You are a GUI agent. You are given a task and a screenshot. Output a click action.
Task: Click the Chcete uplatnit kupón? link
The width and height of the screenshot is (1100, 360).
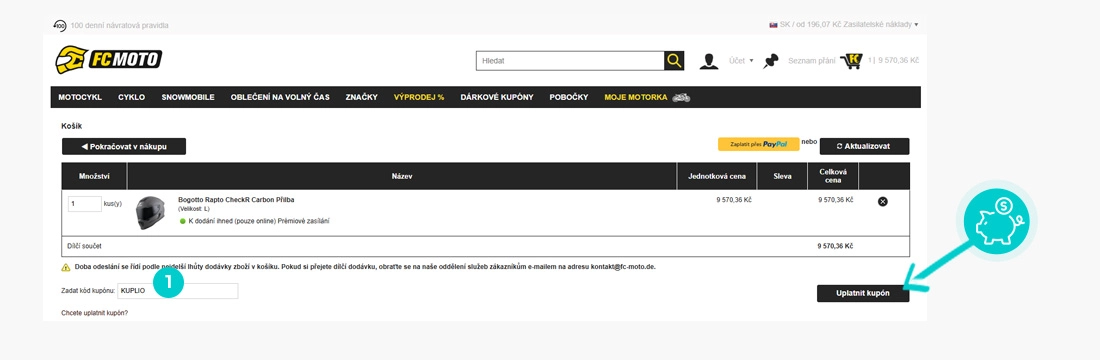tap(95, 312)
